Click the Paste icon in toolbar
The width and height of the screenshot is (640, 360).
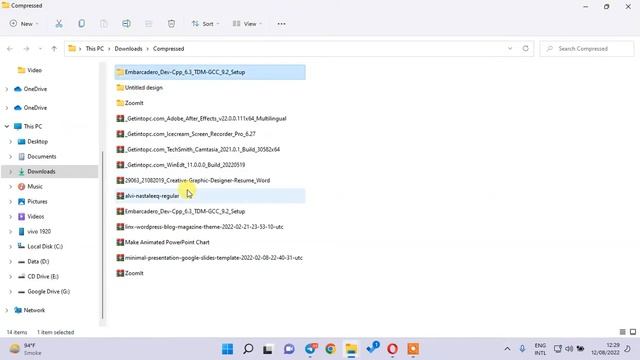(104, 24)
